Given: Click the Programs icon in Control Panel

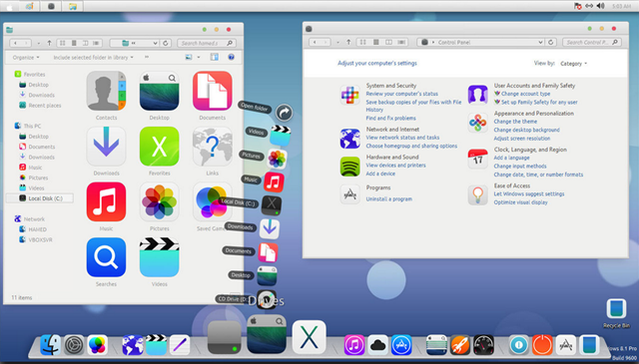Looking at the screenshot, I should point(350,194).
